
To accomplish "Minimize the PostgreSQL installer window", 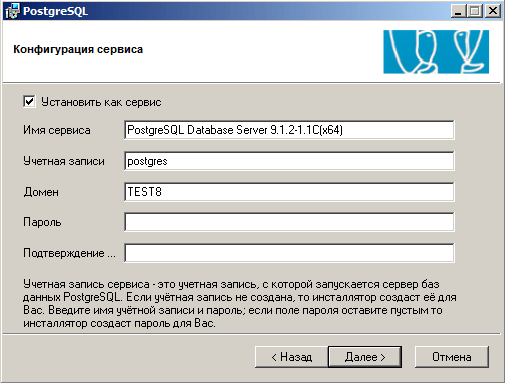I will 458,11.
